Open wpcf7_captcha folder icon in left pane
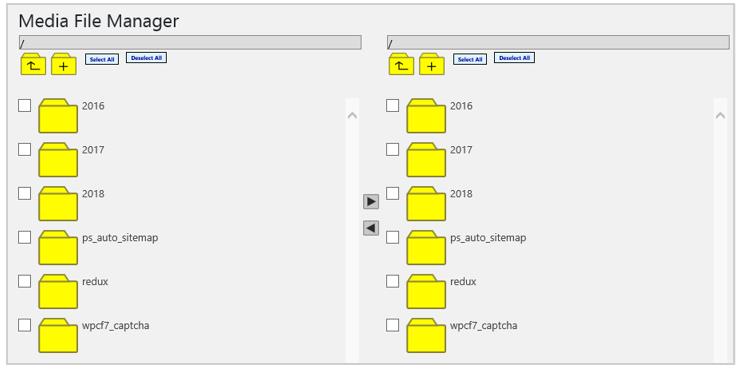Screen dimensions: 740x371 pyautogui.click(x=58, y=335)
